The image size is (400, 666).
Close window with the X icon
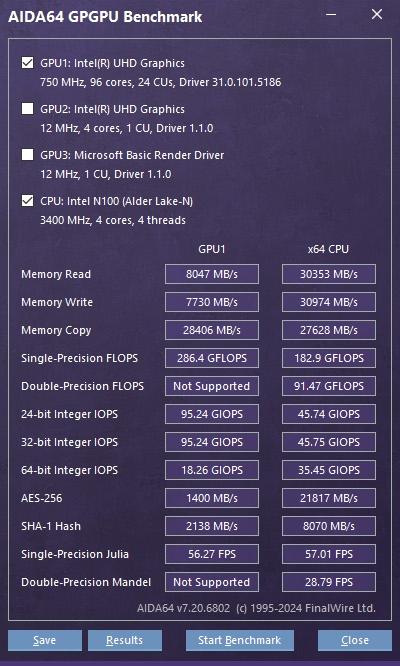(x=377, y=14)
